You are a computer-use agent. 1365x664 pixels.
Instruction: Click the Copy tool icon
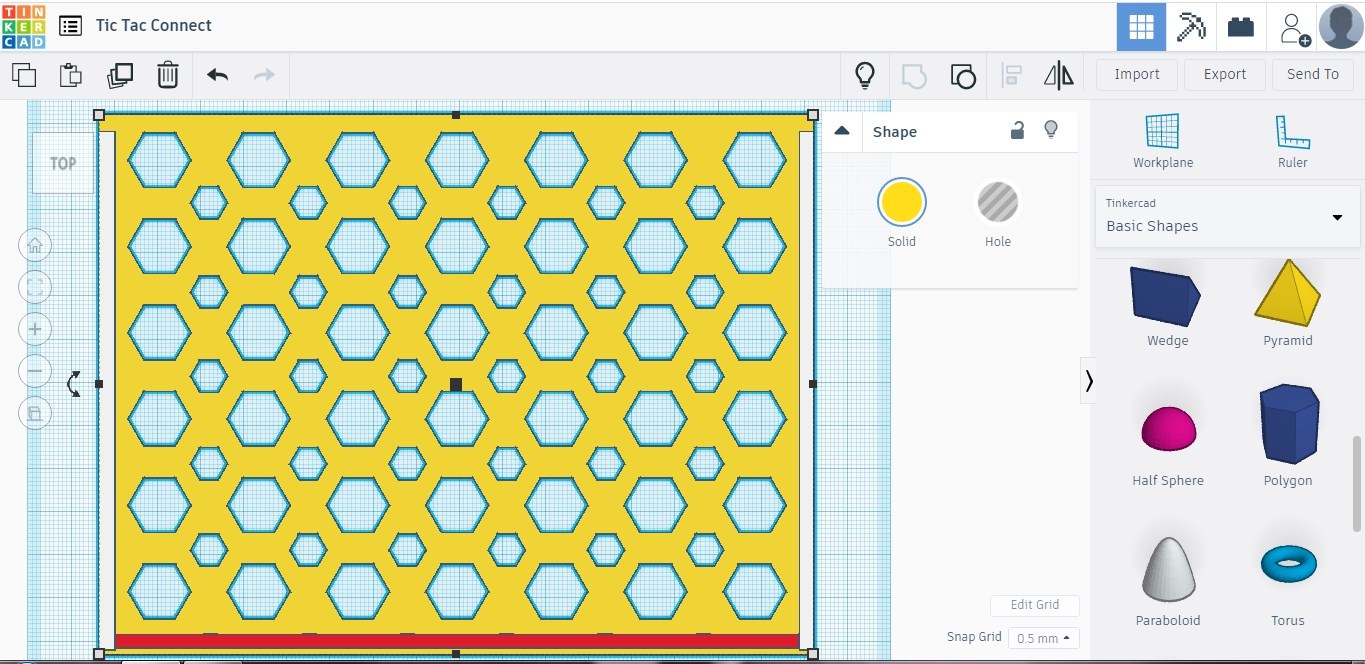(x=23, y=74)
